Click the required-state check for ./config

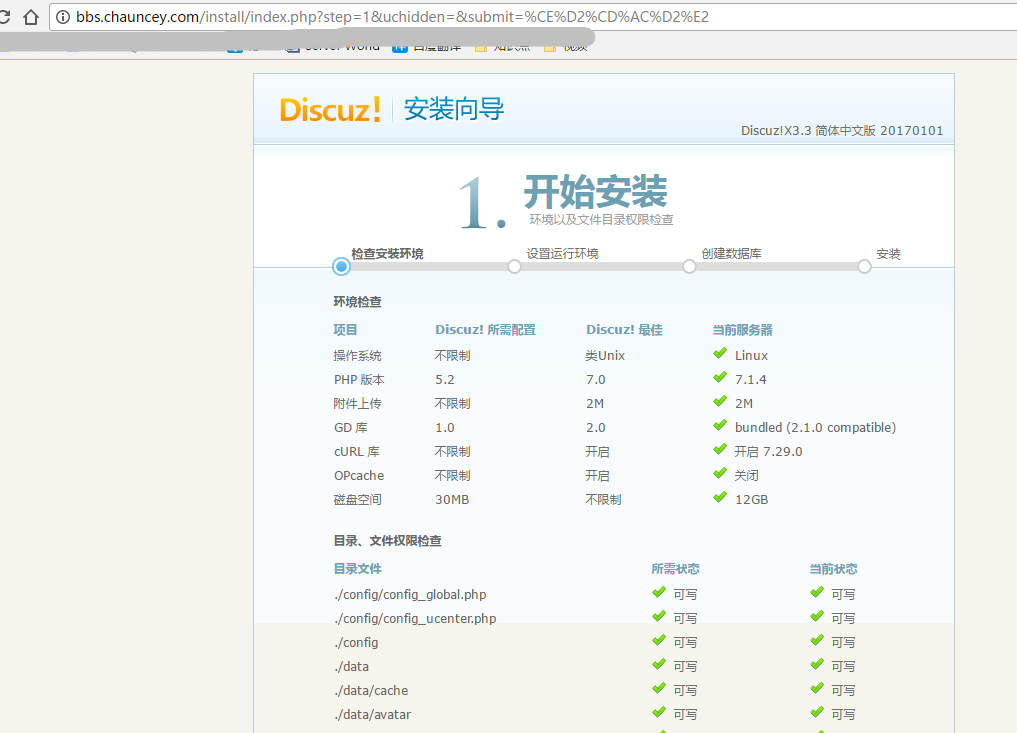pos(659,640)
